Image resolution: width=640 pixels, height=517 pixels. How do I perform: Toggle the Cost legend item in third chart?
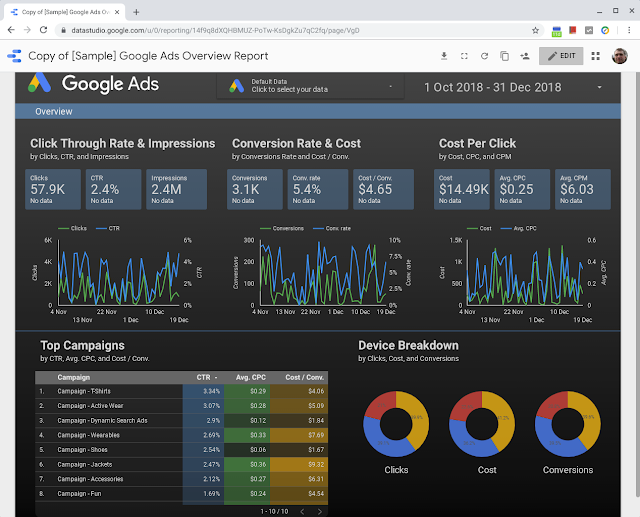[x=479, y=228]
